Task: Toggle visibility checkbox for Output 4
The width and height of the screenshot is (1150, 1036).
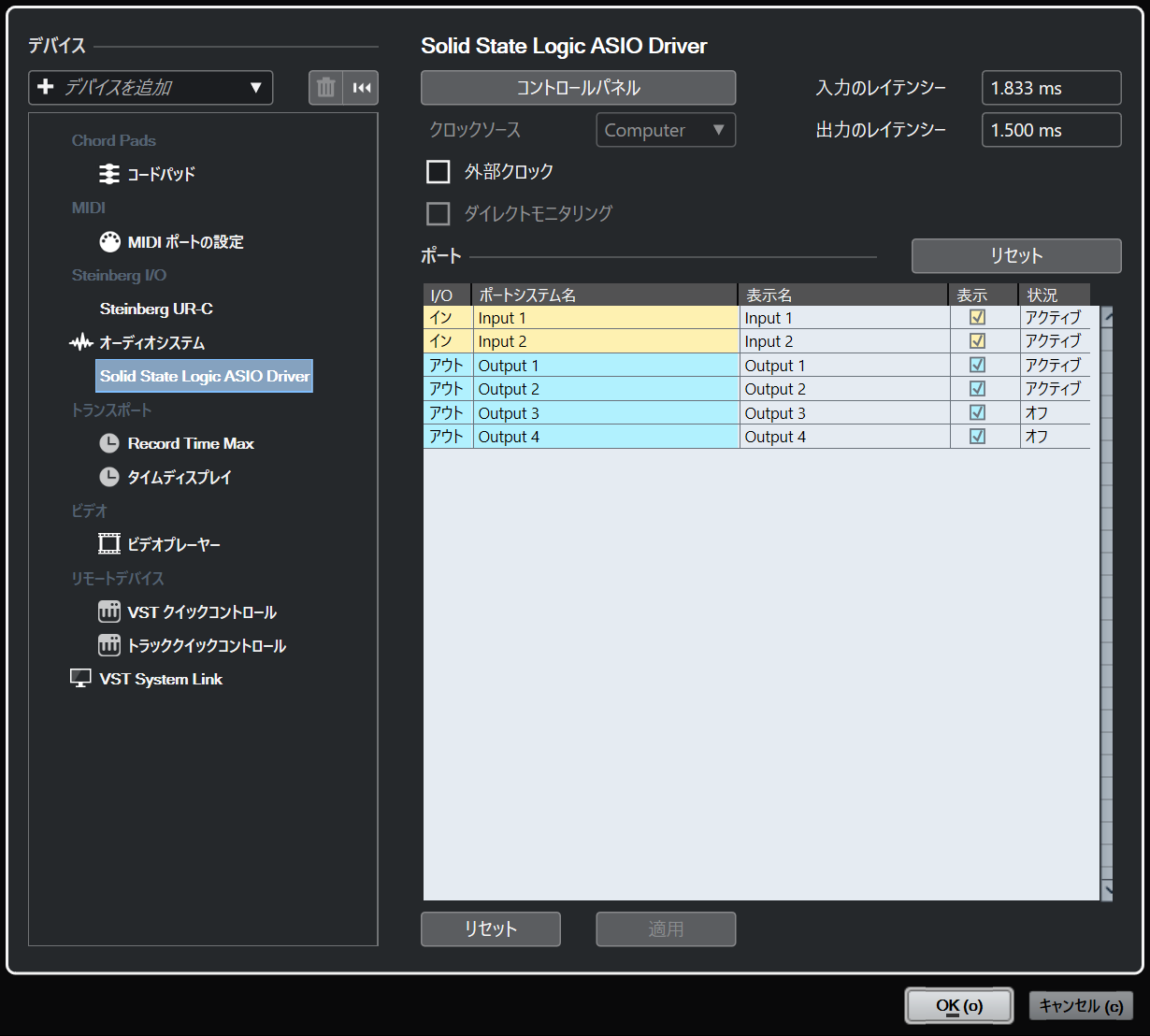Action: pyautogui.click(x=977, y=437)
